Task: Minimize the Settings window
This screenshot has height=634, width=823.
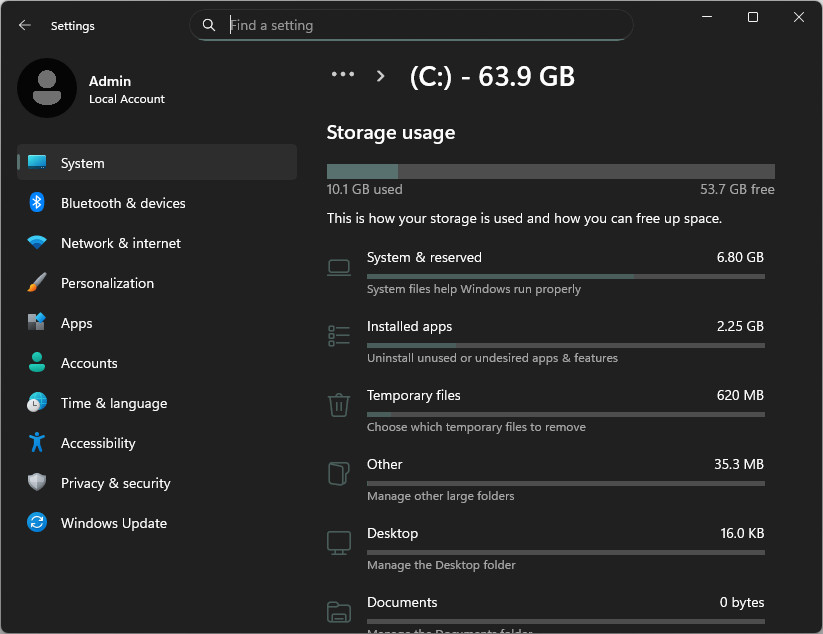Action: (x=707, y=17)
